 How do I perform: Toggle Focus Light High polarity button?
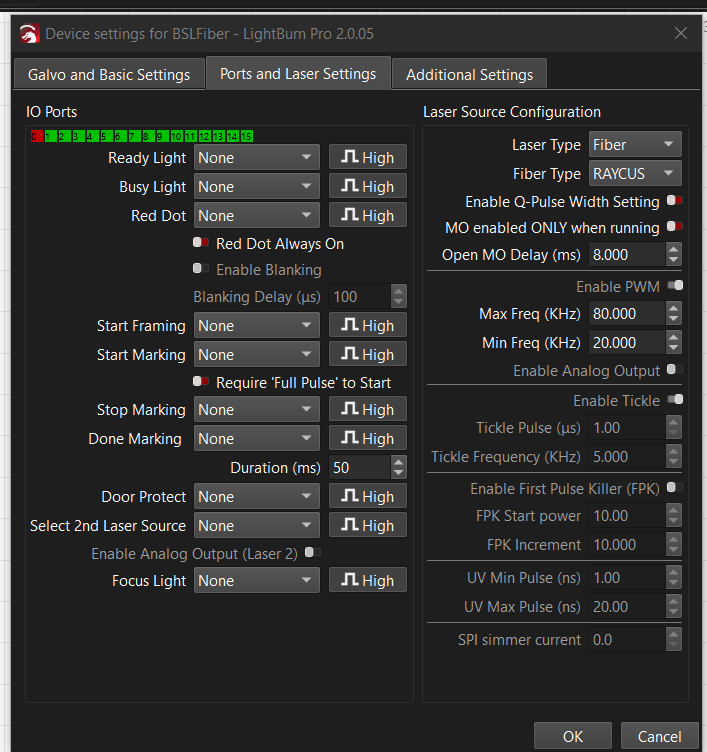367,581
